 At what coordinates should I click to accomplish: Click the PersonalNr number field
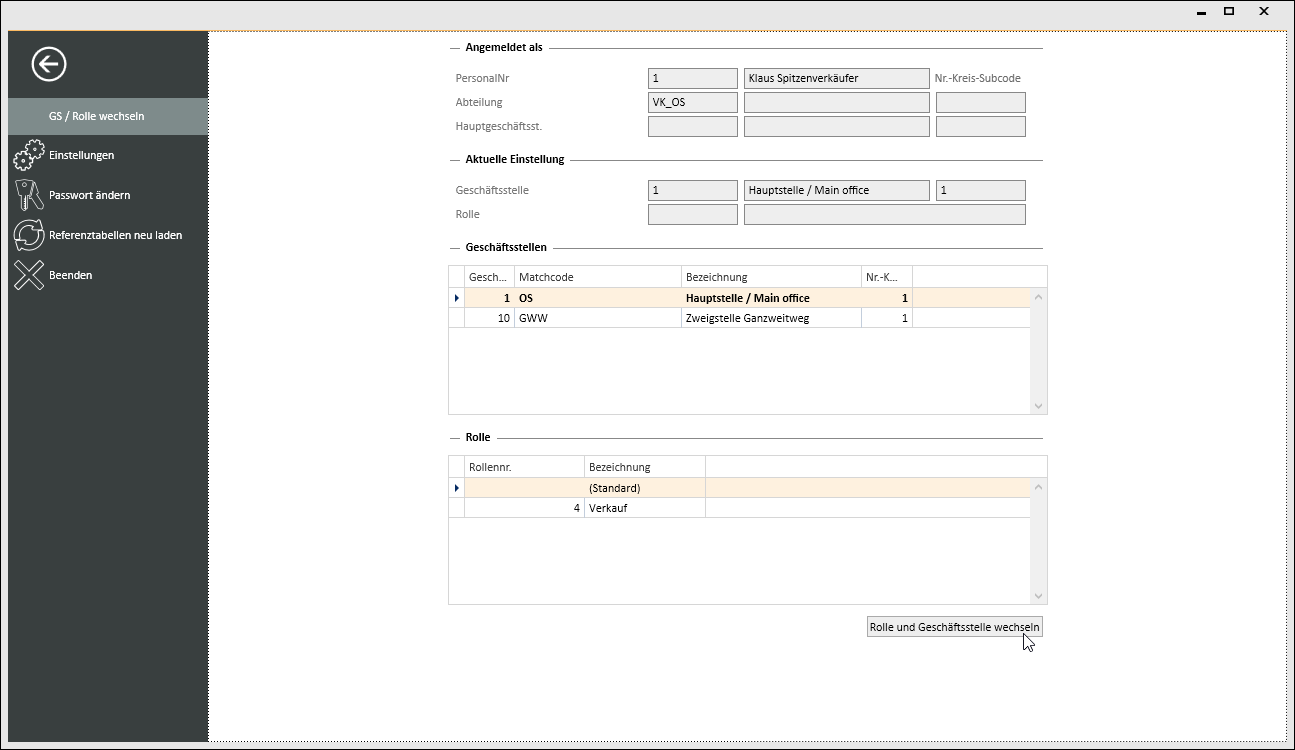(x=693, y=78)
